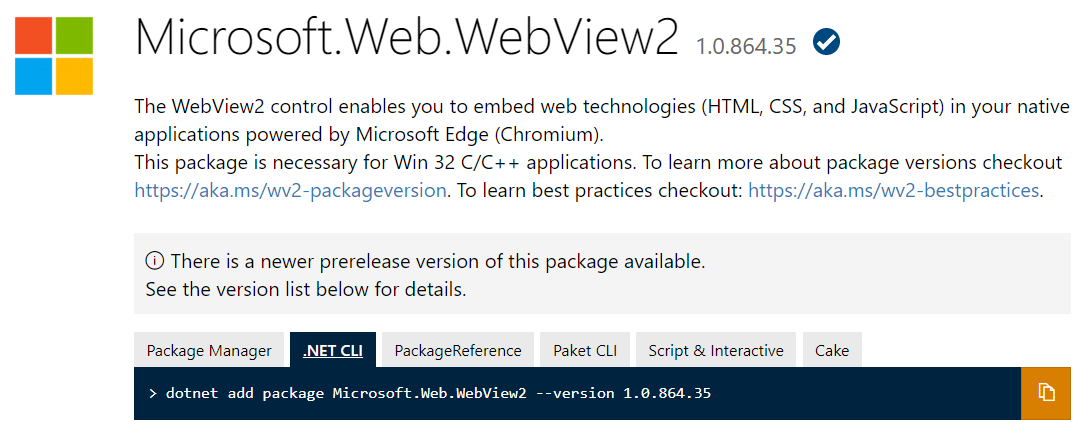1079x444 pixels.
Task: Click the "> " prompt symbol in command box
Action: click(x=152, y=393)
